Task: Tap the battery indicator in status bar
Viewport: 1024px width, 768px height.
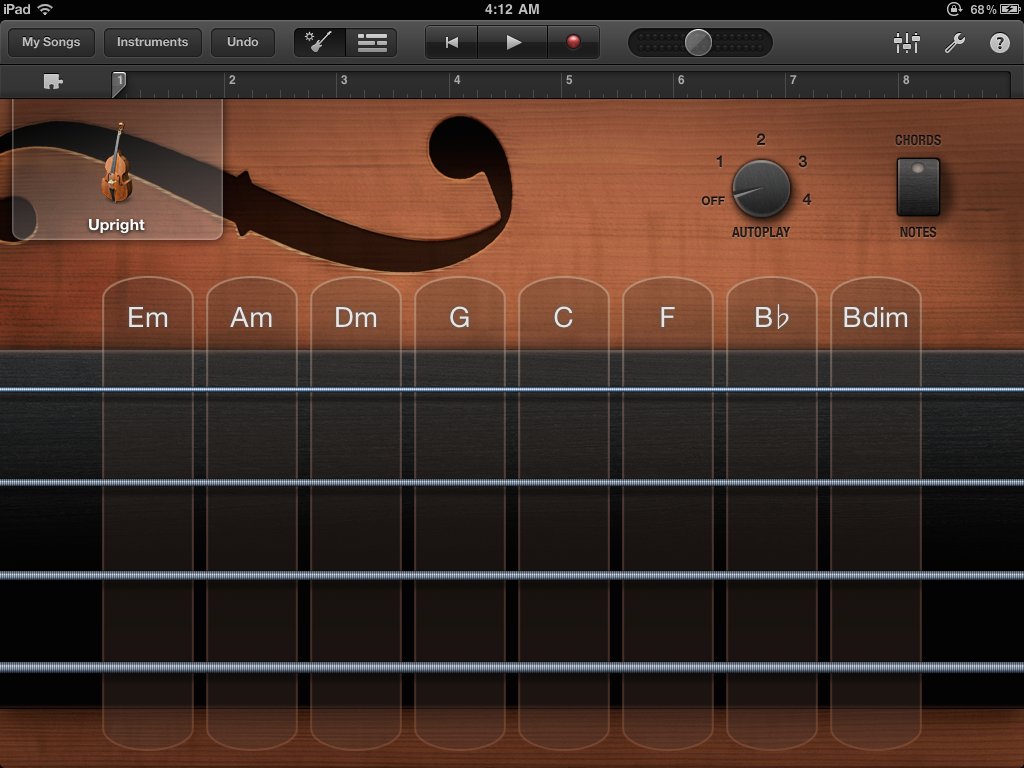Action: click(x=1010, y=9)
